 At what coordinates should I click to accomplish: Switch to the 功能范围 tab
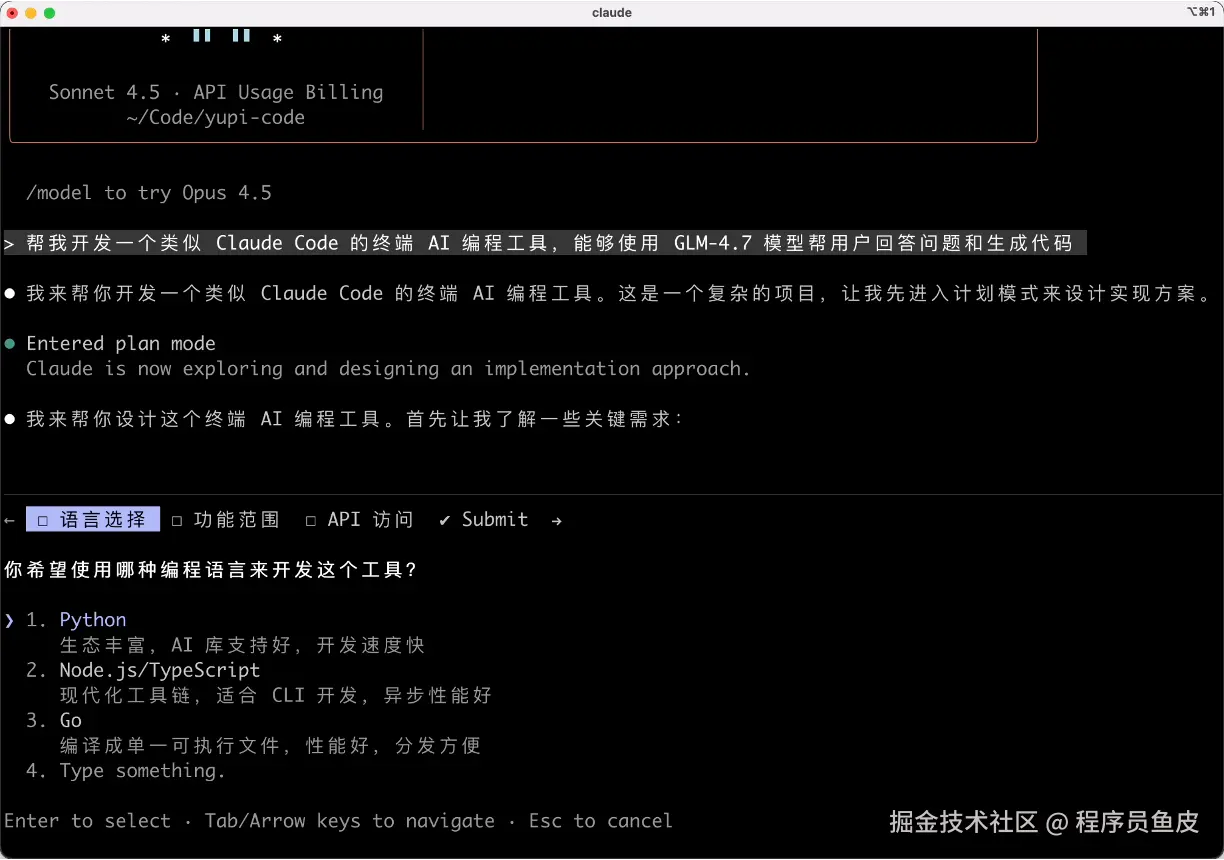pos(226,520)
